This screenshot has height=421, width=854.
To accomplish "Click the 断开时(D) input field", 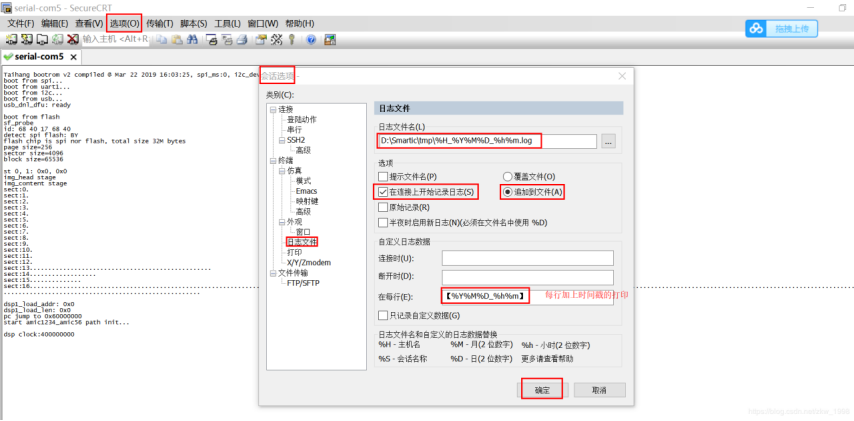I will click(x=528, y=277).
